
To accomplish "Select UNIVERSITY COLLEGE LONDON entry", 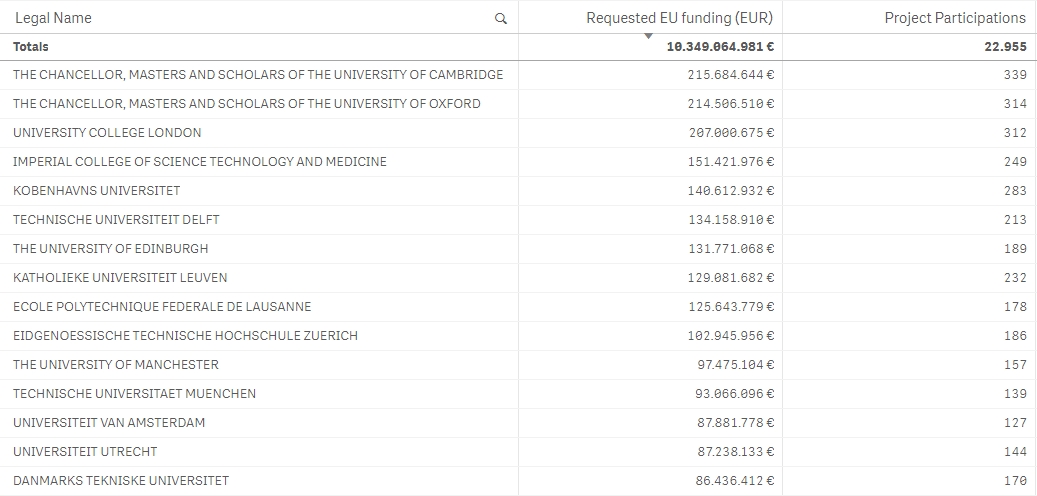I will click(x=107, y=133).
